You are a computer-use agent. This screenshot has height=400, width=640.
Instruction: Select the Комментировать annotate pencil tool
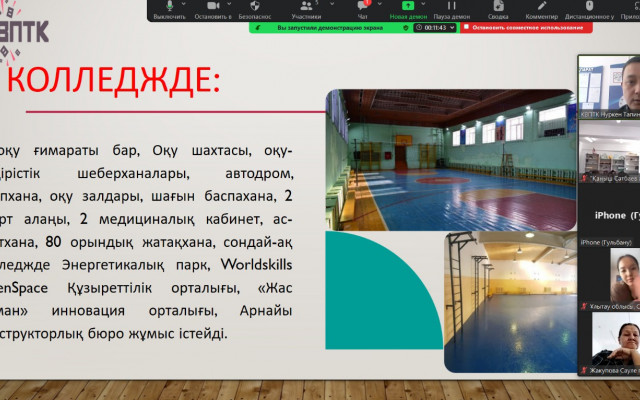click(x=541, y=10)
